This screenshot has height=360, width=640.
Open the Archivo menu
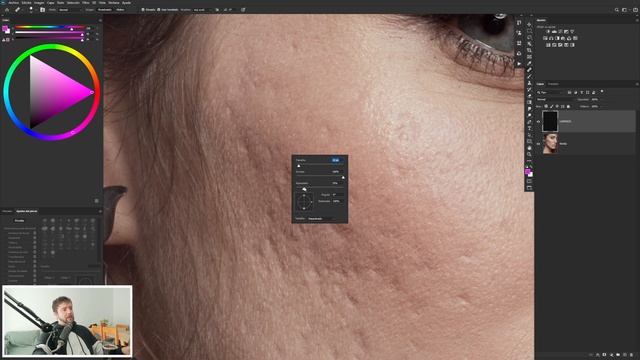pos(13,3)
